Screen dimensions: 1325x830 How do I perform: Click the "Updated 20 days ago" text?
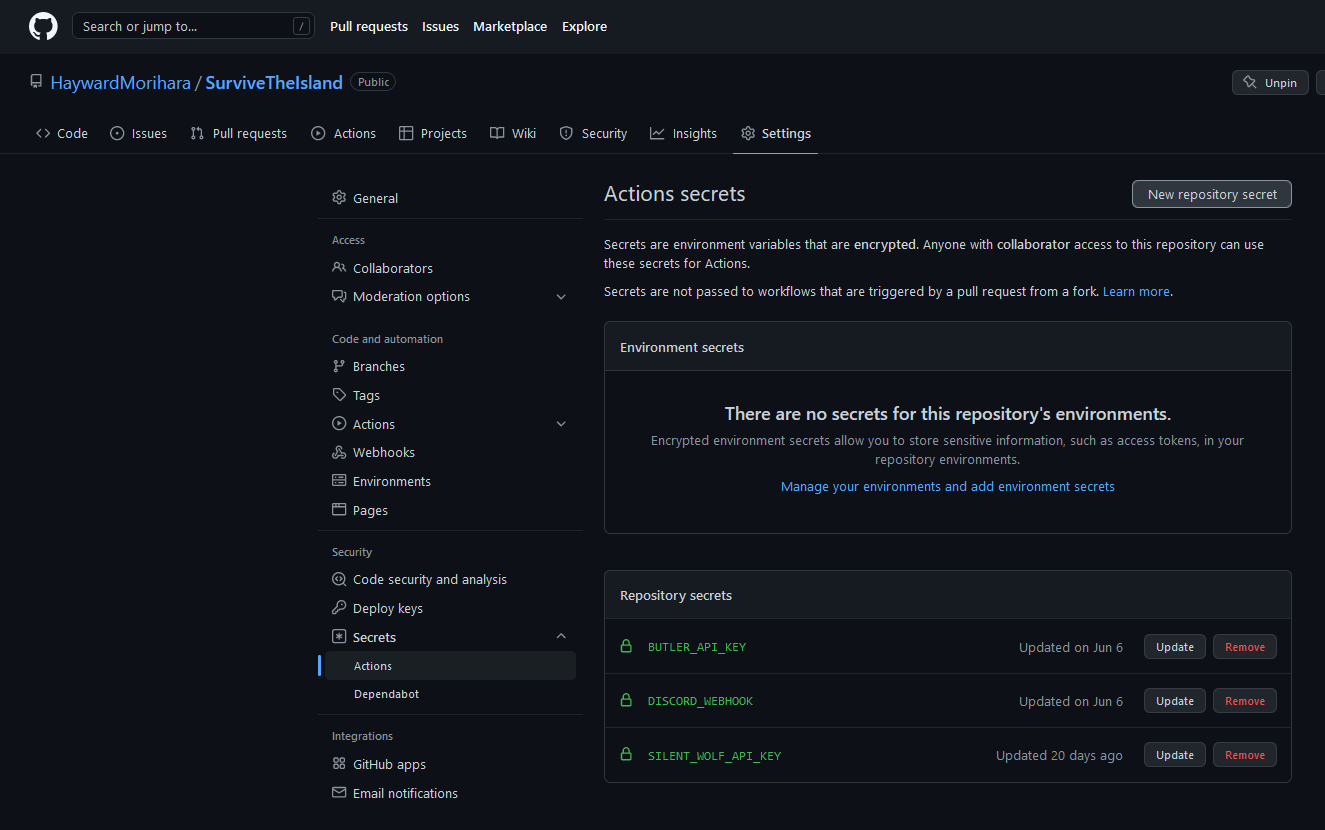click(x=1059, y=755)
